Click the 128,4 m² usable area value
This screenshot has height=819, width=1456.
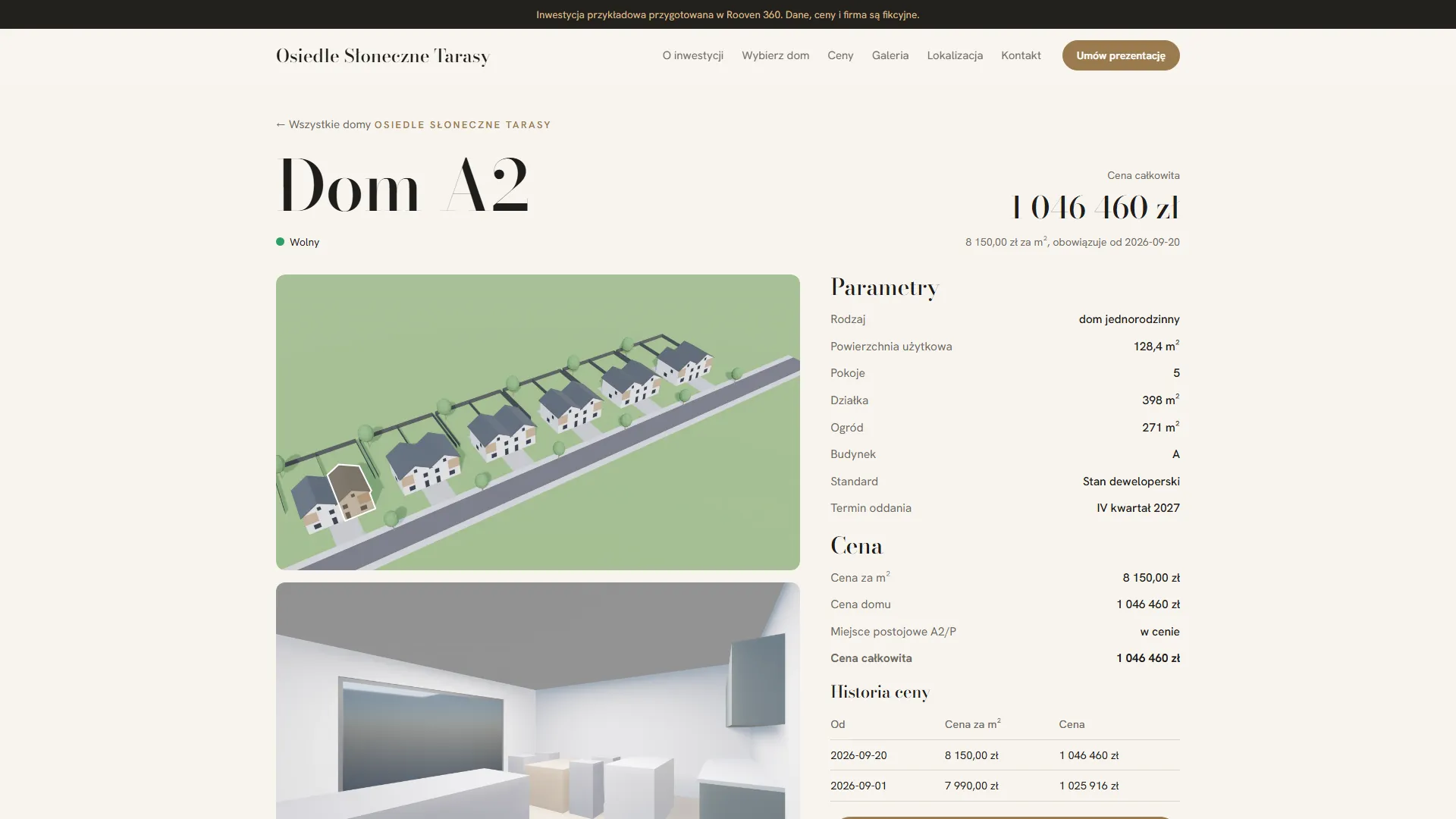coord(1156,346)
